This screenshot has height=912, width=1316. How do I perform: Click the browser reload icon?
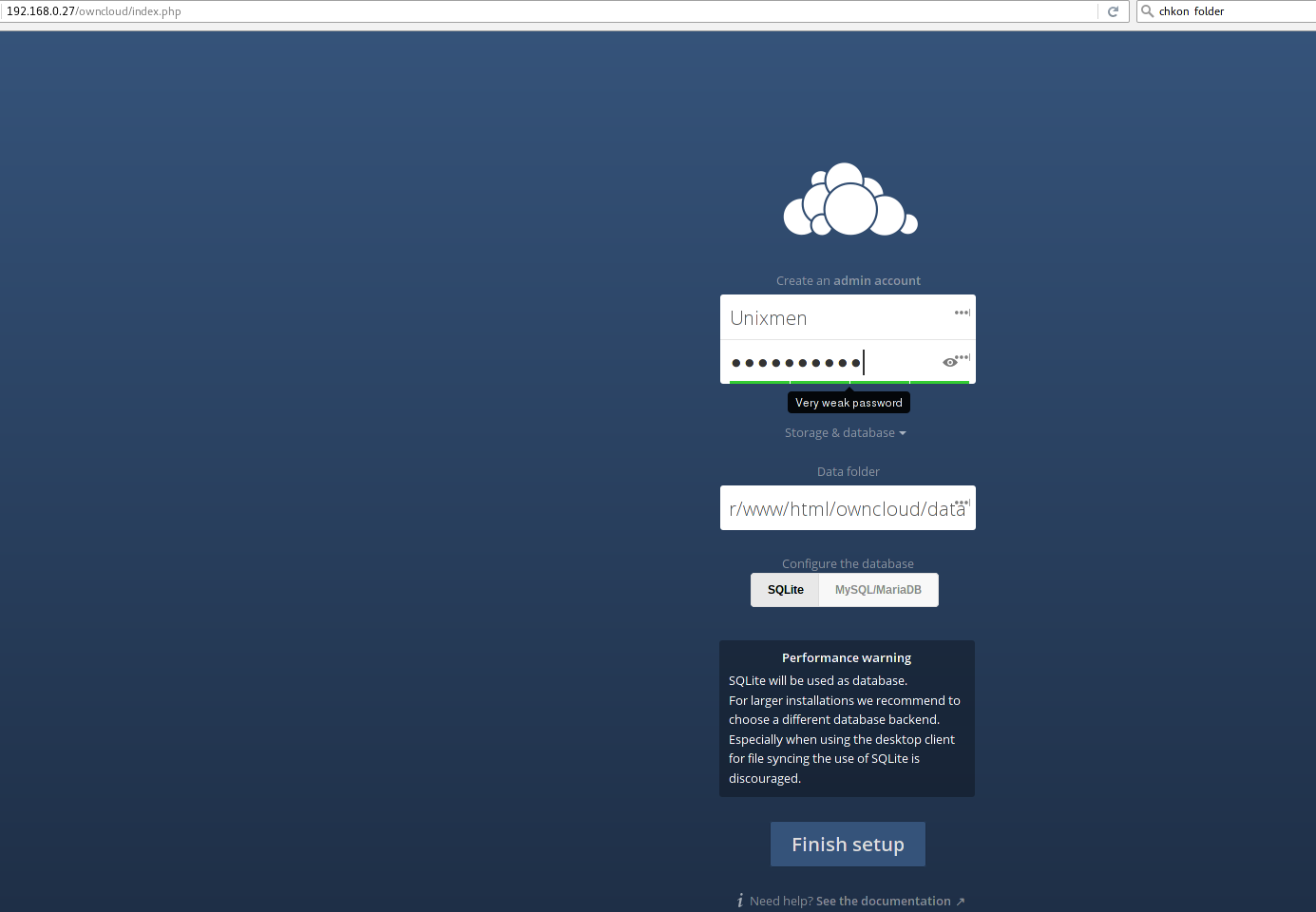(x=1113, y=11)
